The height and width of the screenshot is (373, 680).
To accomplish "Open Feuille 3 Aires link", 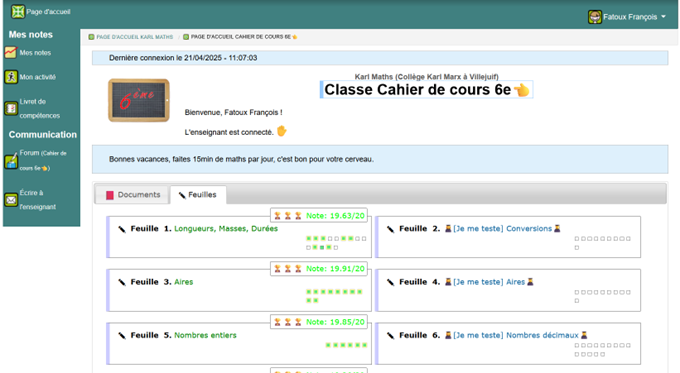I will pos(183,282).
